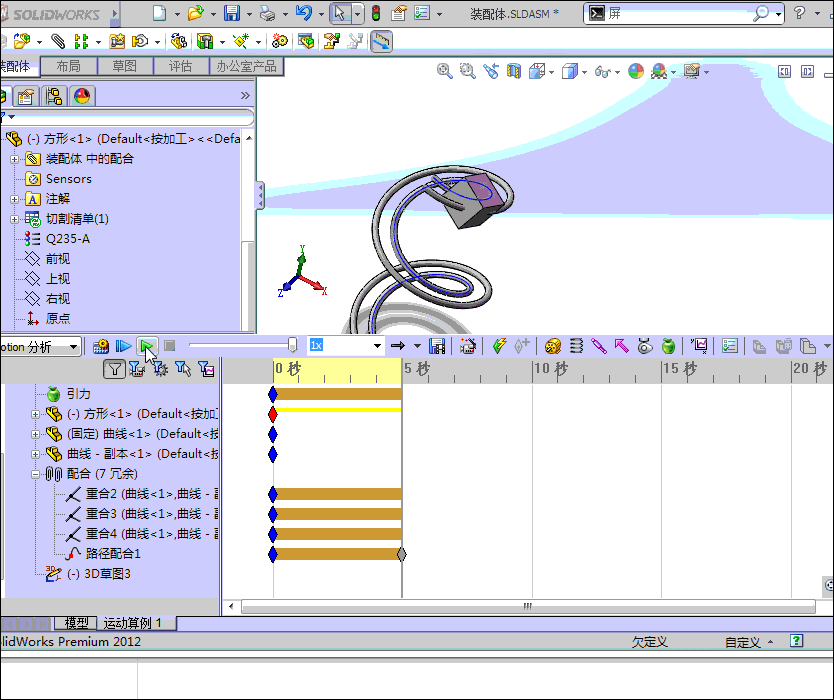
Task: Click the green help question mark in status bar
Action: pyautogui.click(x=796, y=640)
